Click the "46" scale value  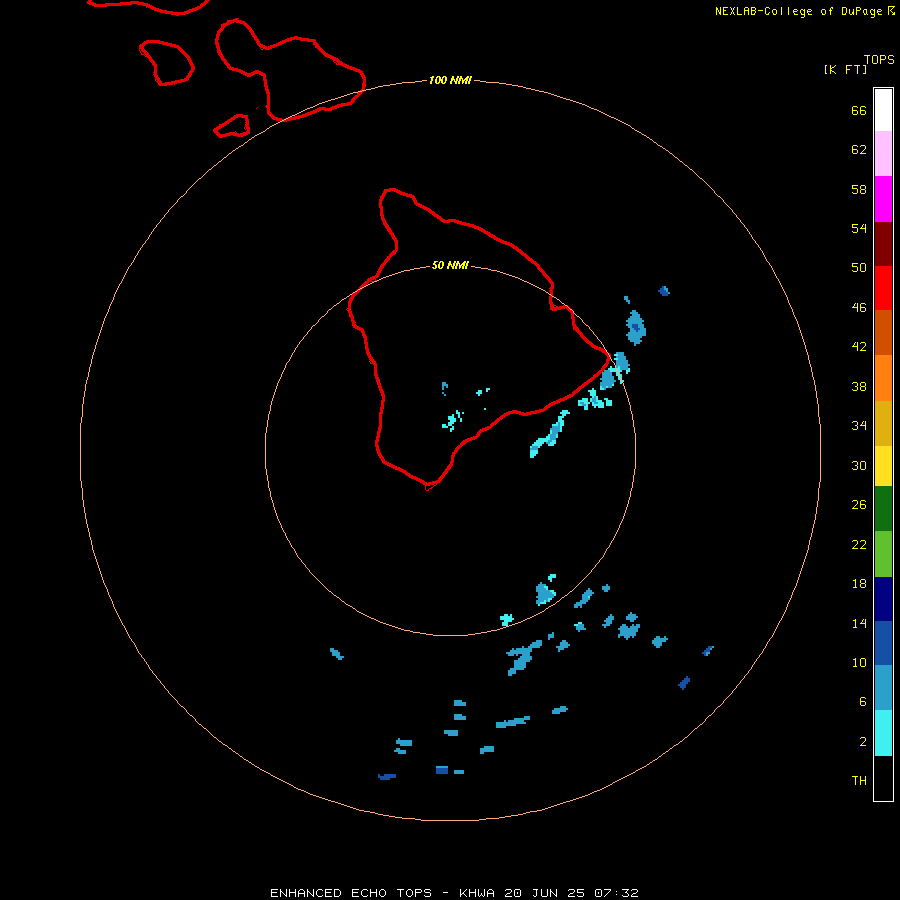(859, 308)
